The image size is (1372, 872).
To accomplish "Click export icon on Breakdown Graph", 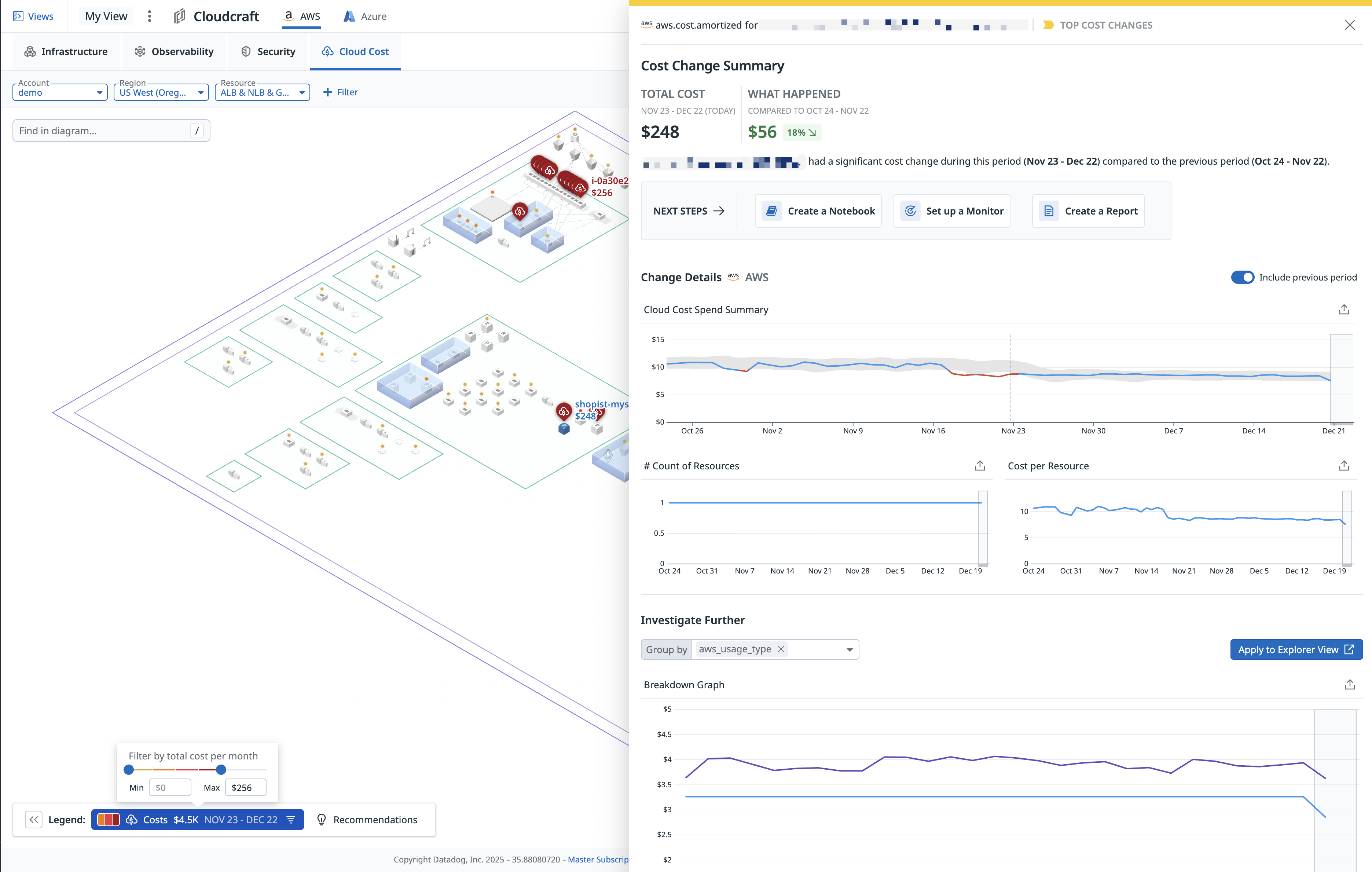I will pyautogui.click(x=1349, y=685).
